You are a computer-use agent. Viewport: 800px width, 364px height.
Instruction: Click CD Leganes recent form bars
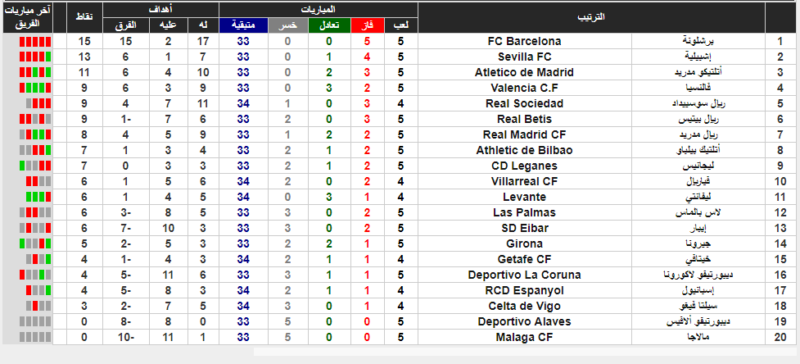(35, 166)
